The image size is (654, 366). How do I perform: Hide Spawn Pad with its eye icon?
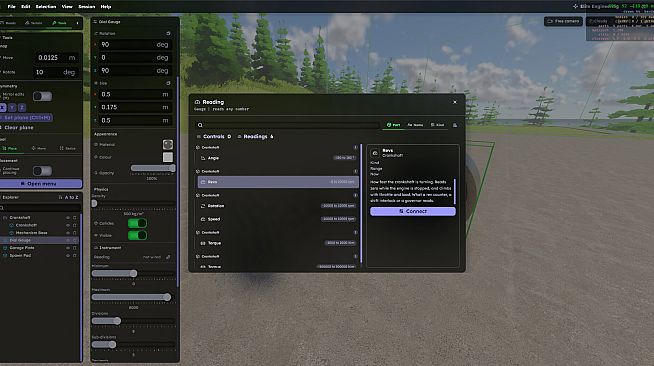coord(68,255)
